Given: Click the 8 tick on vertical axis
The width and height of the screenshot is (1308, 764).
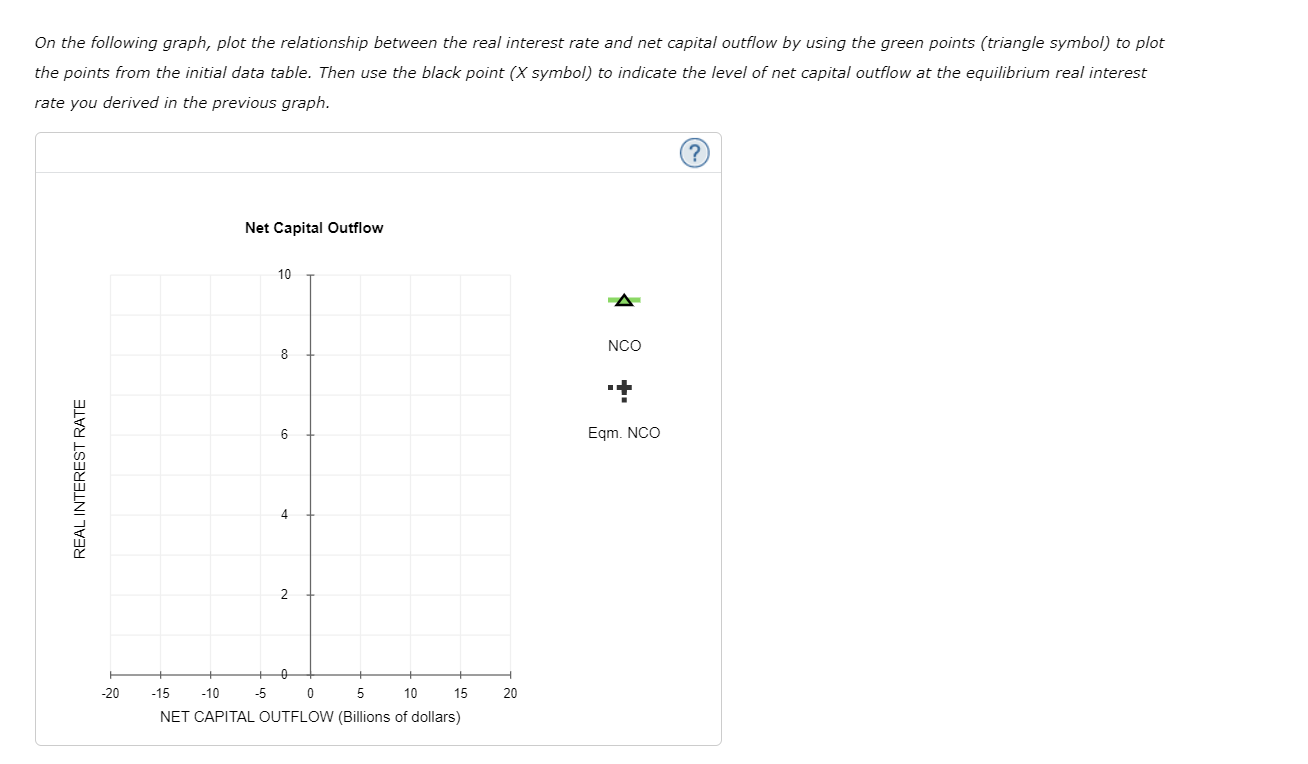Looking at the screenshot, I should pos(284,354).
